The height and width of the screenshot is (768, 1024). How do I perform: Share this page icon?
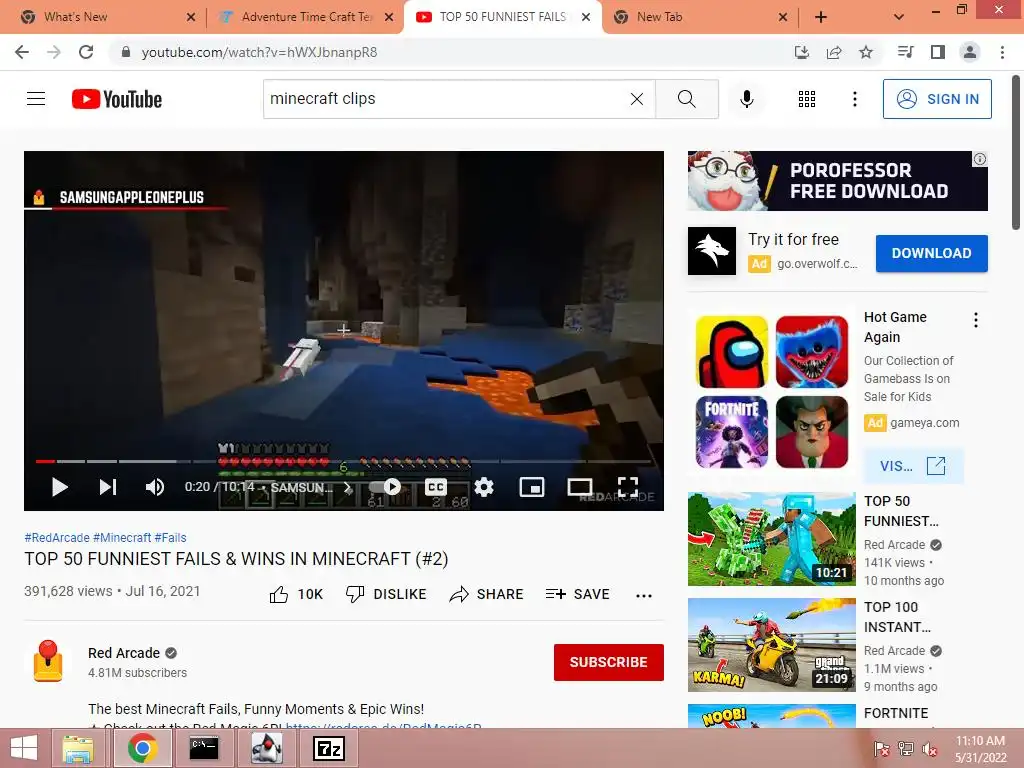[x=834, y=52]
